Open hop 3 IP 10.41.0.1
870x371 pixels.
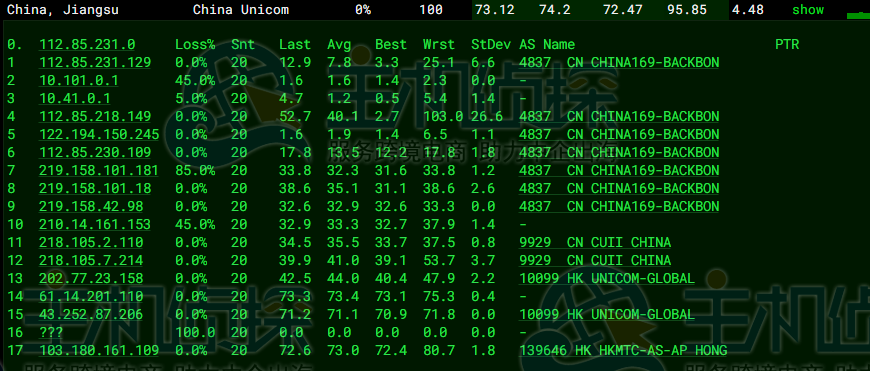pyautogui.click(x=75, y=98)
